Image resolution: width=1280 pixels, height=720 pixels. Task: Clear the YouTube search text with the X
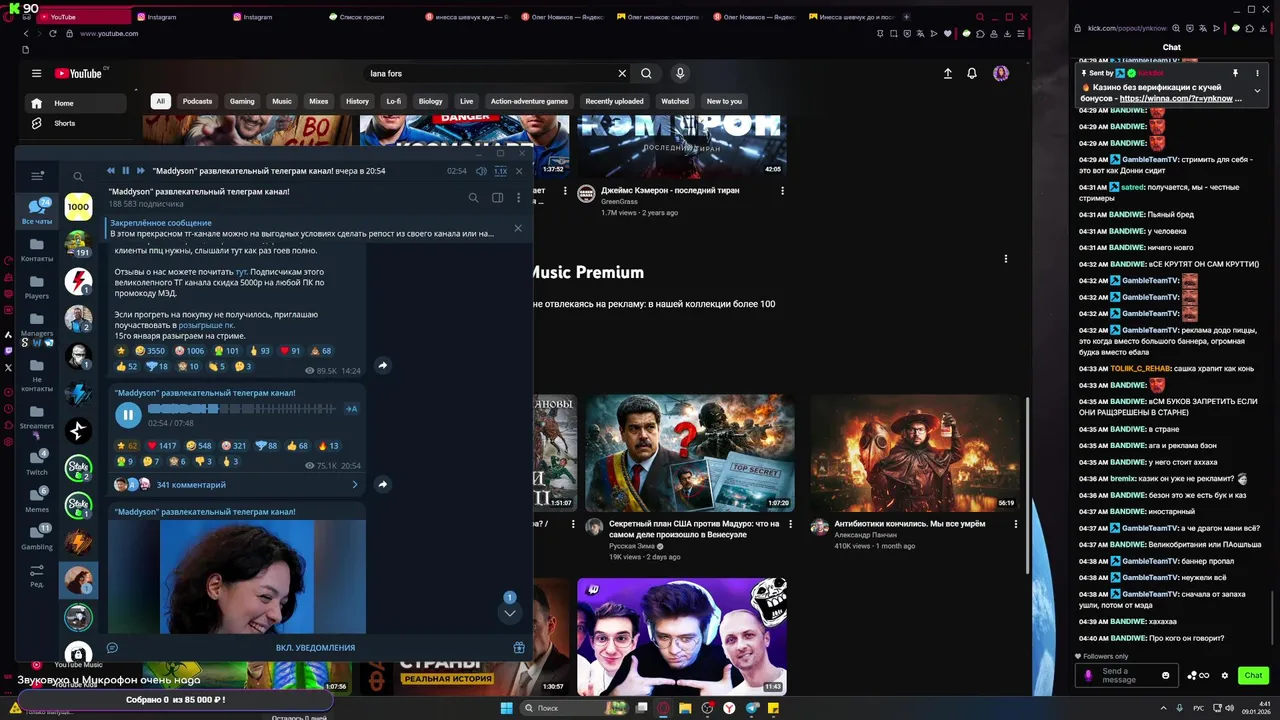(x=622, y=73)
